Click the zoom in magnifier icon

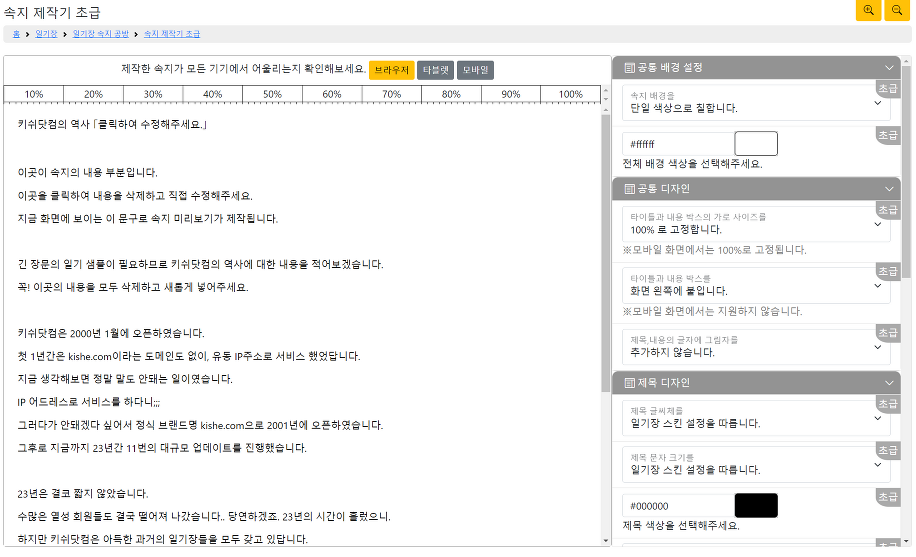868,10
